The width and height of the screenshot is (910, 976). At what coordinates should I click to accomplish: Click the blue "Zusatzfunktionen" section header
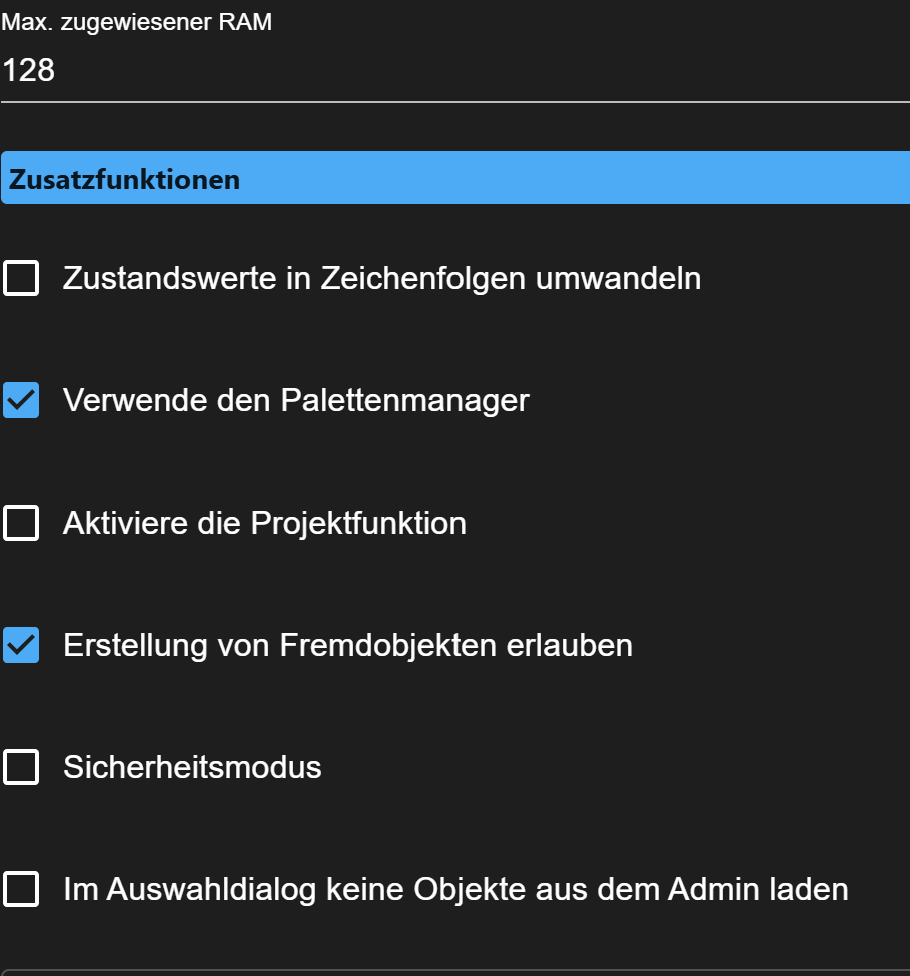click(x=455, y=179)
